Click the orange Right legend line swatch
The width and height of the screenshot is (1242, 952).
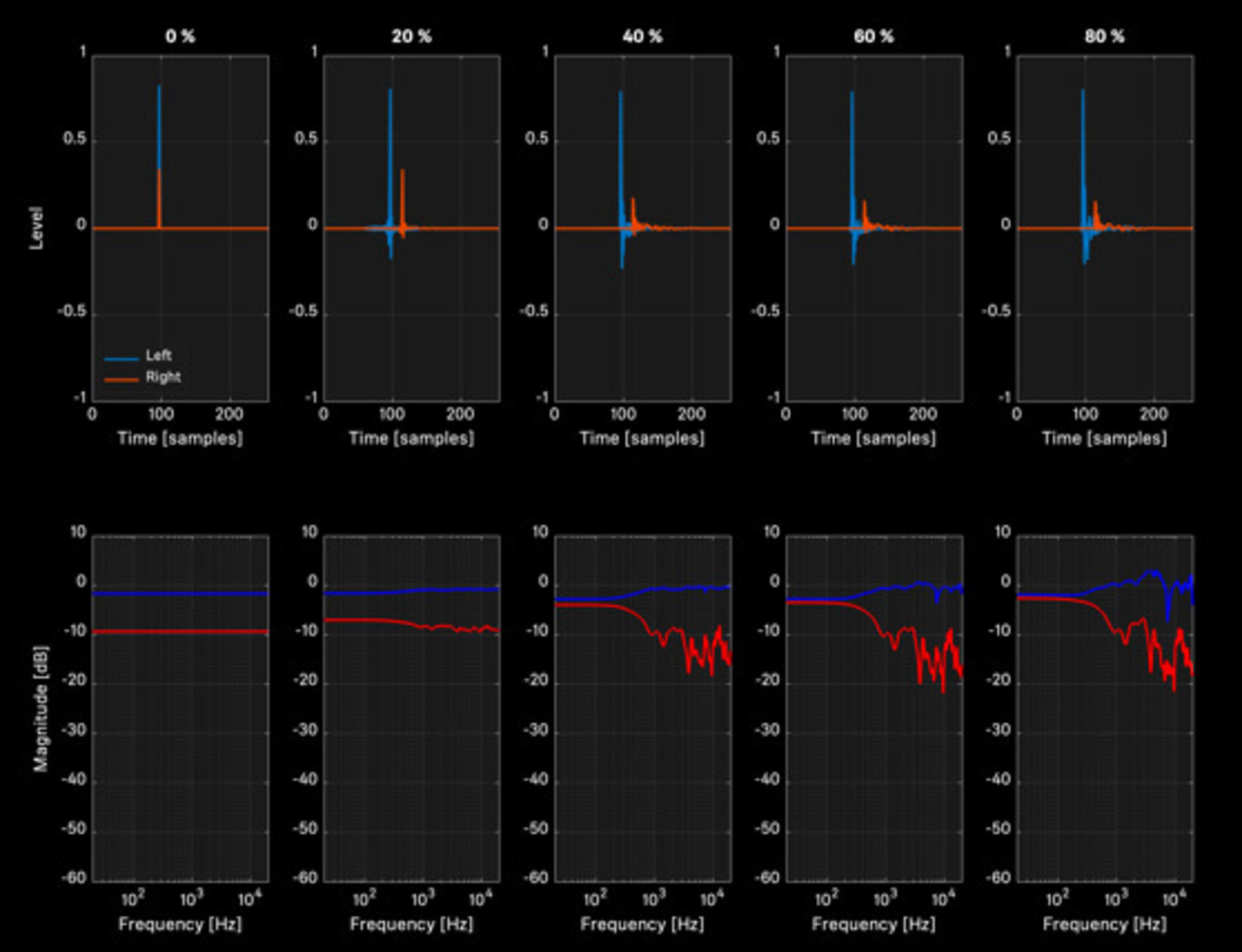click(121, 380)
